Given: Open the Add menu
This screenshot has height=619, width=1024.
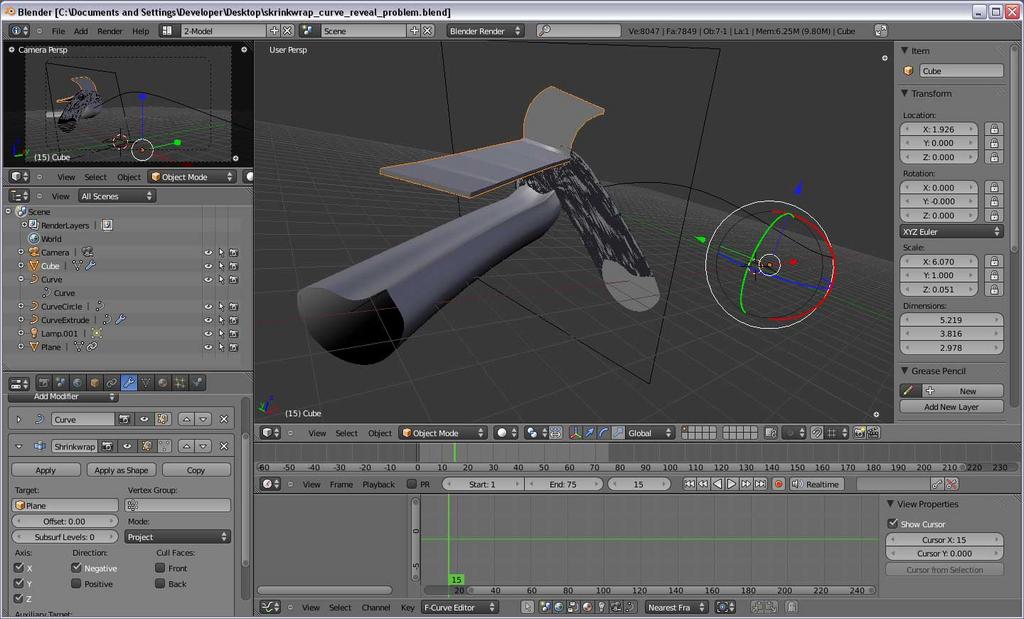Looking at the screenshot, I should click(x=80, y=31).
